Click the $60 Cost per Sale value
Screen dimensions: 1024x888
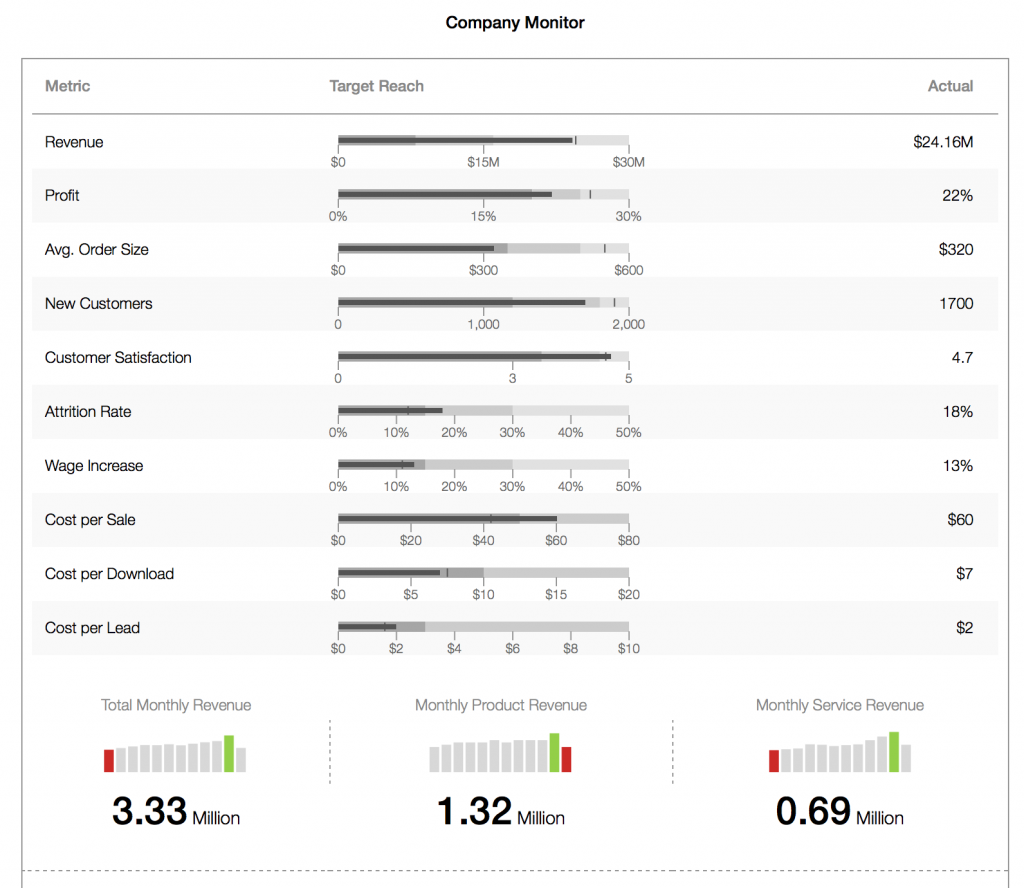pos(960,519)
